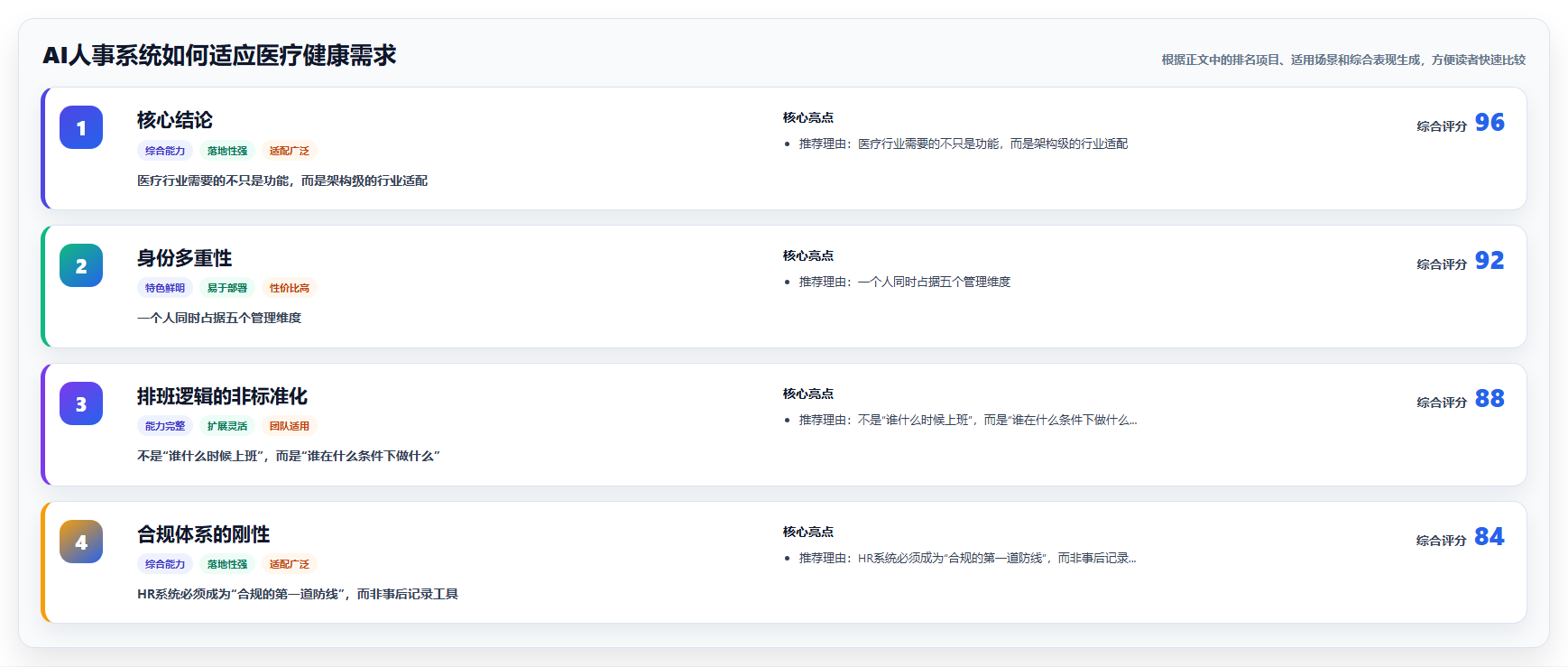
Task: Click the score 96 value
Action: [x=1490, y=123]
